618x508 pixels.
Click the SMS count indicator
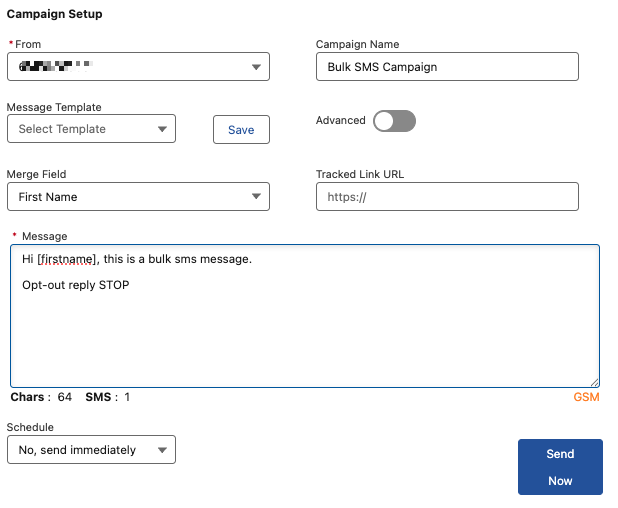click(108, 397)
